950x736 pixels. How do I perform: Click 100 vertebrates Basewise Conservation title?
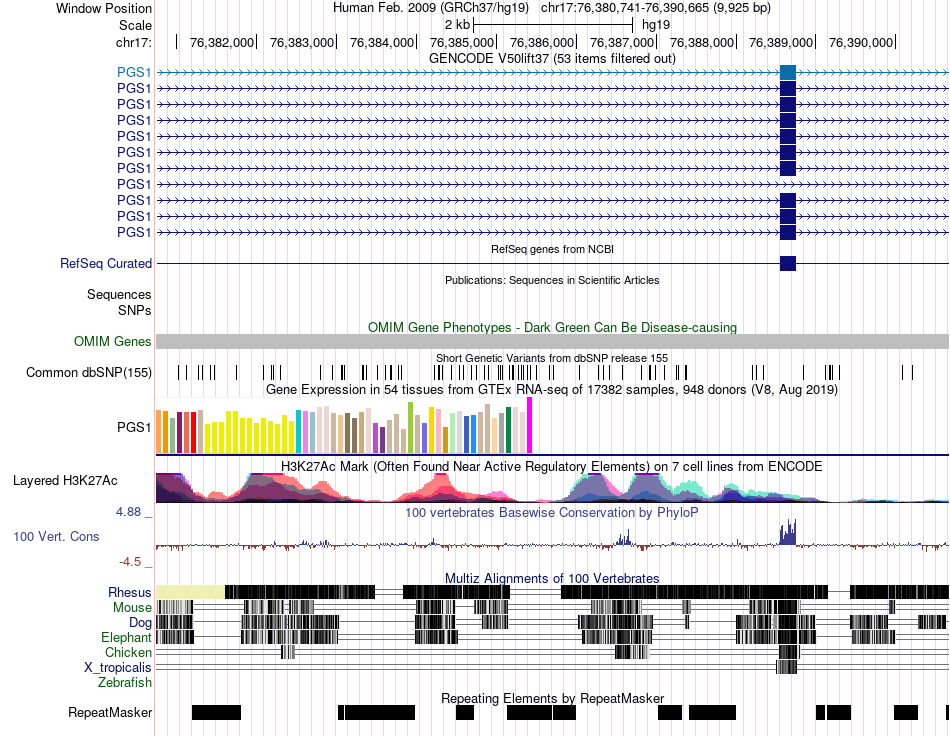pyautogui.click(x=552, y=512)
